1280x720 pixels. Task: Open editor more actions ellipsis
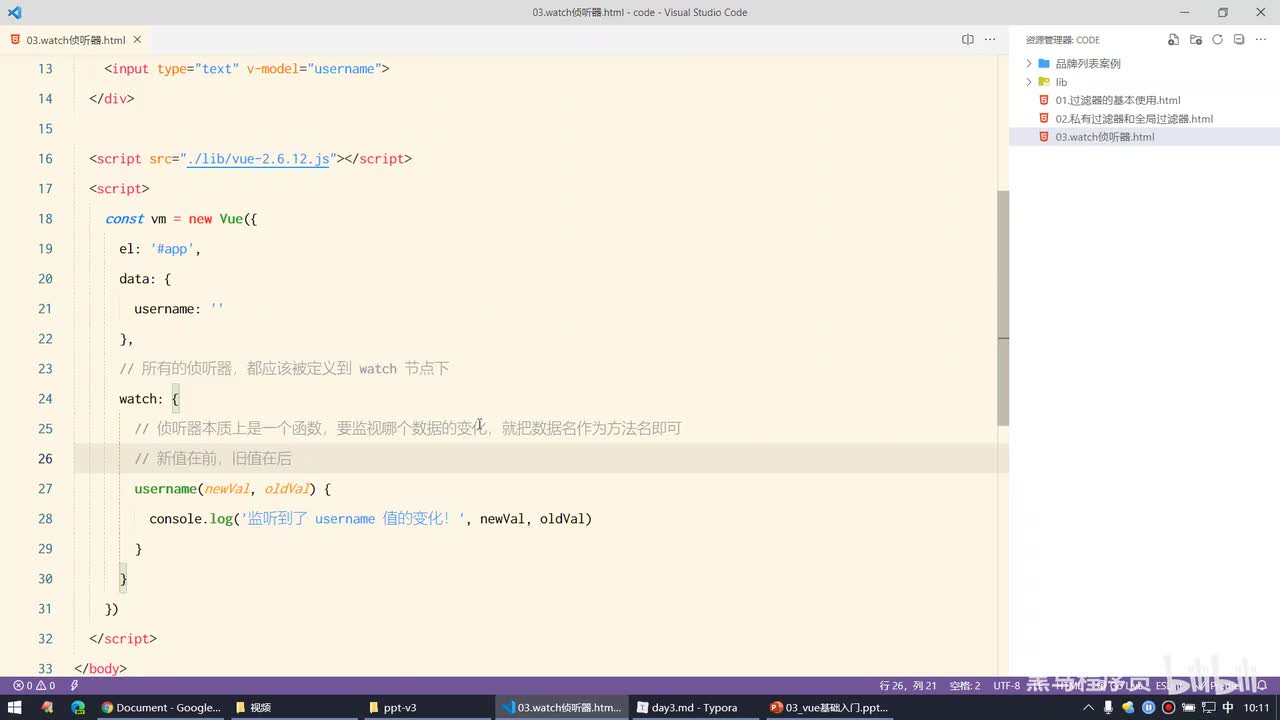click(x=990, y=40)
